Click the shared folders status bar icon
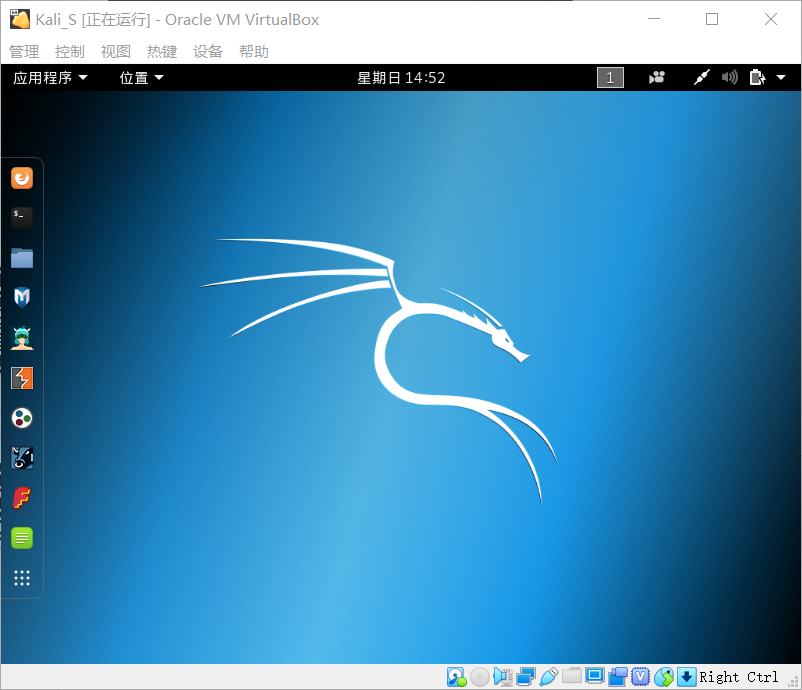The image size is (802, 690). [x=573, y=677]
